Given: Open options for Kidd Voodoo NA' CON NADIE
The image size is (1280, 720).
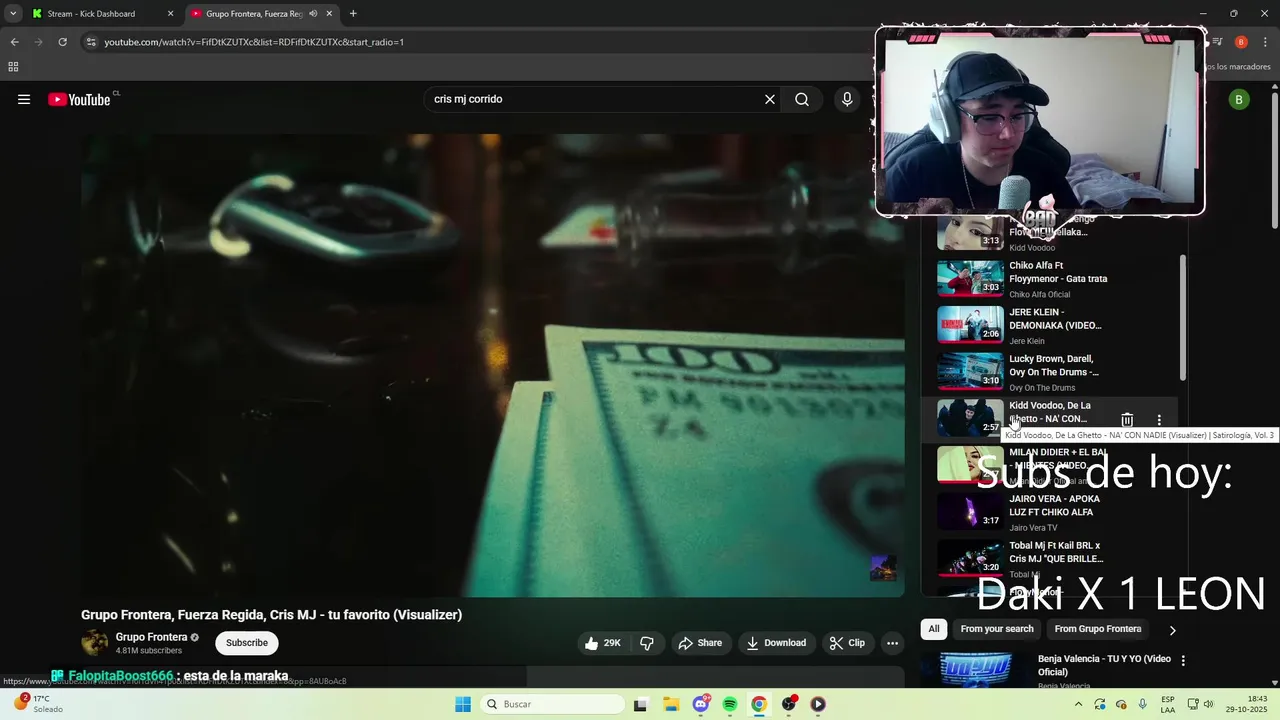Looking at the screenshot, I should (x=1159, y=420).
